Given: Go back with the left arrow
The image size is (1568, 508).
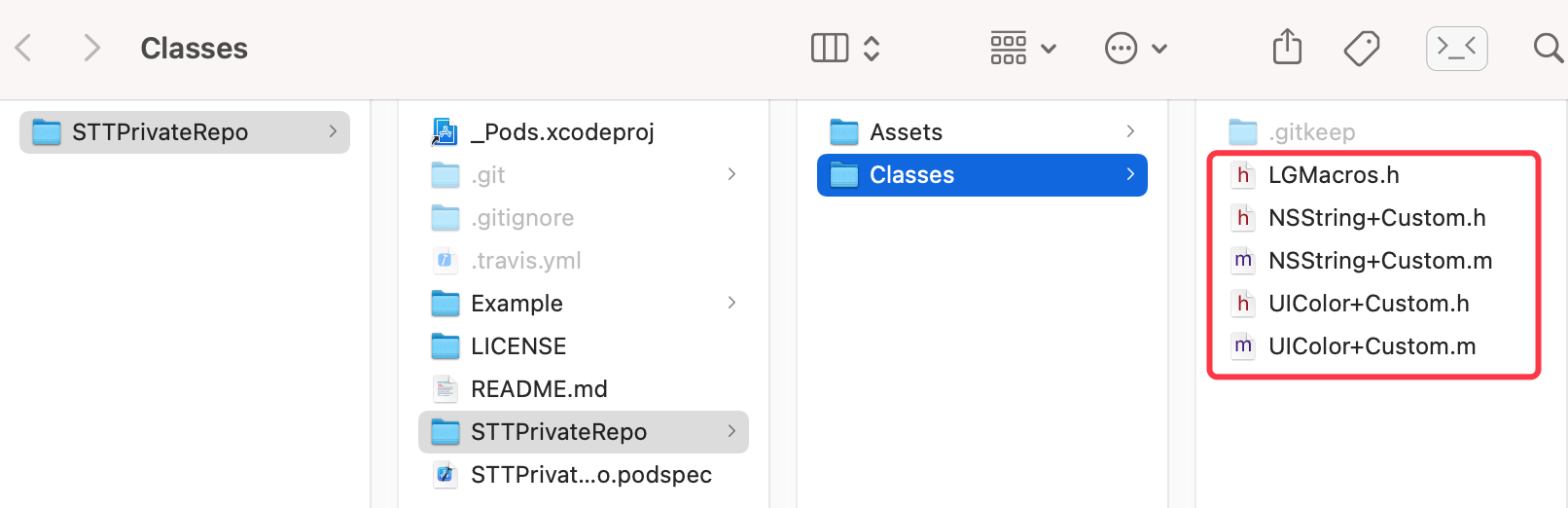Looking at the screenshot, I should pos(24,48).
